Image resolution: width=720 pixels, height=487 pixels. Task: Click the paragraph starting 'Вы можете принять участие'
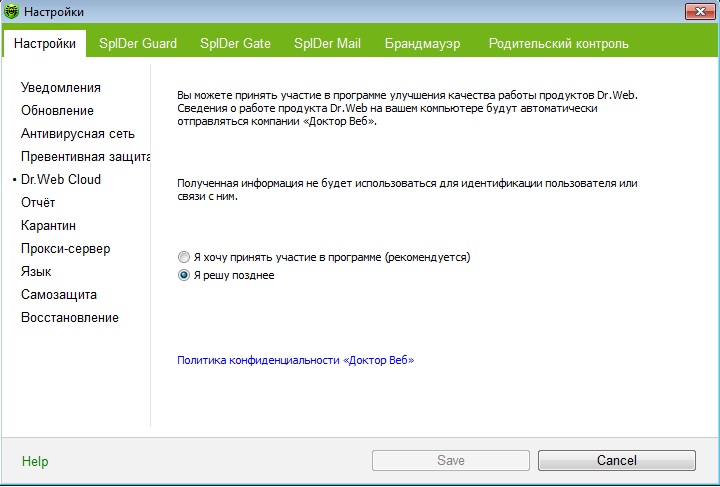coord(408,108)
